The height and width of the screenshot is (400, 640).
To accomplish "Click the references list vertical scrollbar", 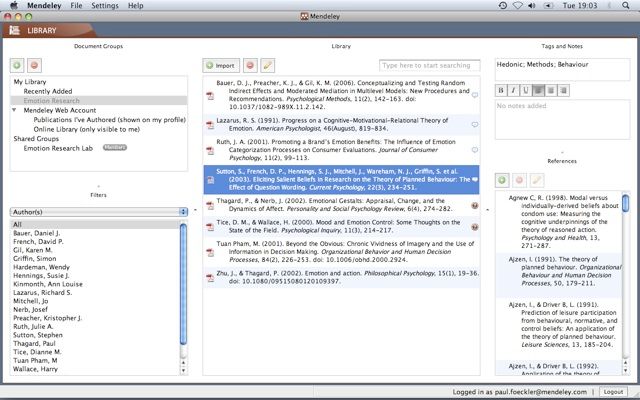I will pyautogui.click(x=626, y=280).
